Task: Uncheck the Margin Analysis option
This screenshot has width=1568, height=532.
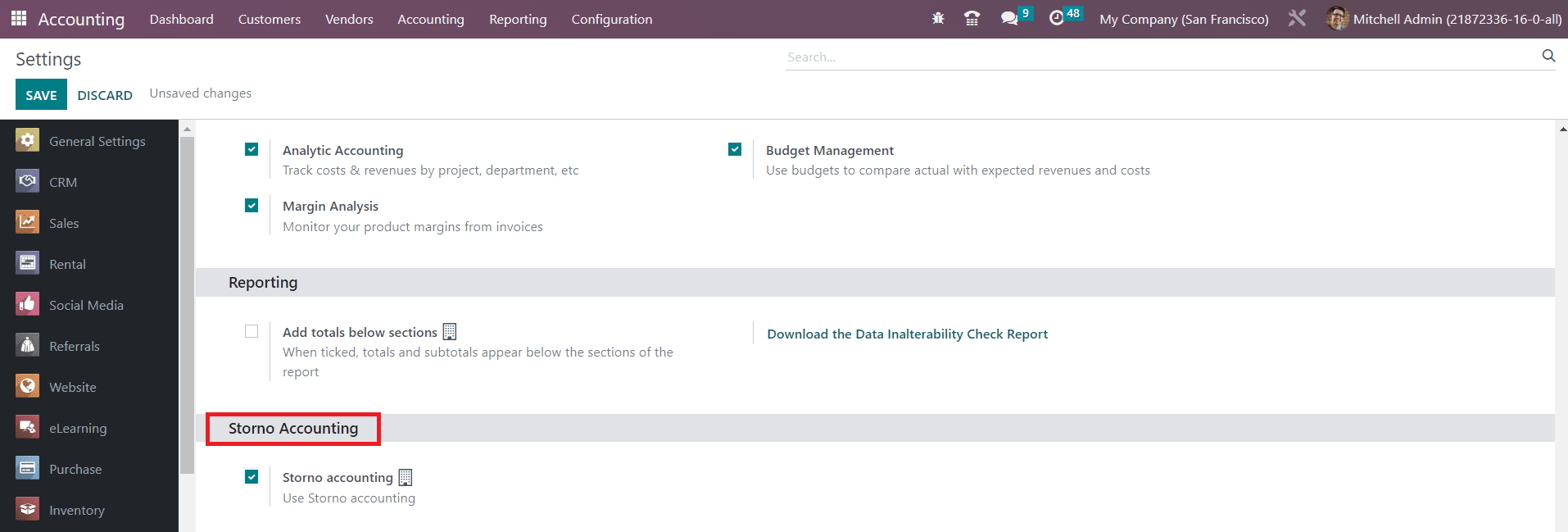Action: (252, 205)
